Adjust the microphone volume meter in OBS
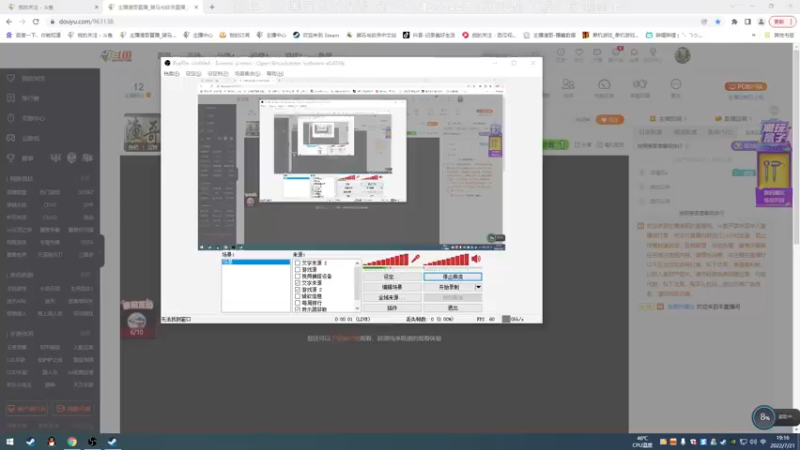Image resolution: width=800 pixels, height=450 pixels. pyautogui.click(x=386, y=260)
